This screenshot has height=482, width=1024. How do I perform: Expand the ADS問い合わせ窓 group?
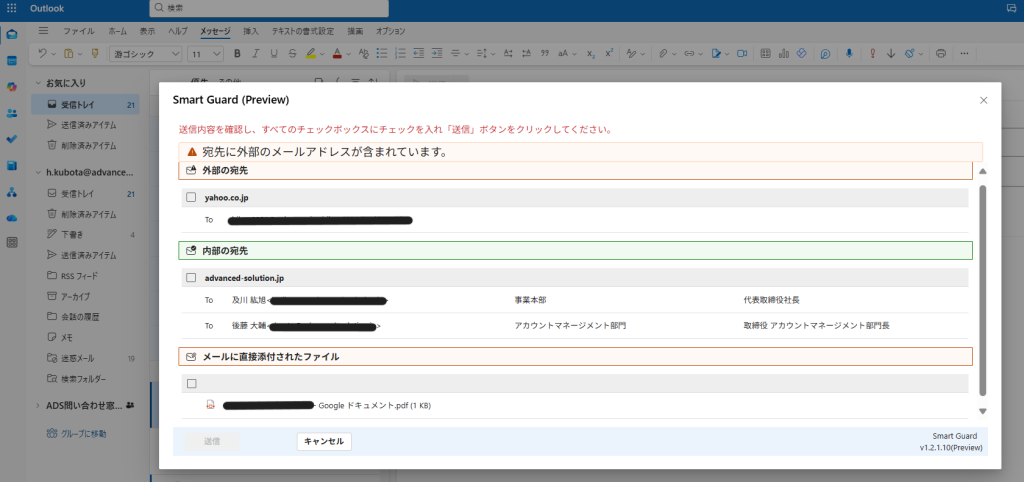pos(38,405)
